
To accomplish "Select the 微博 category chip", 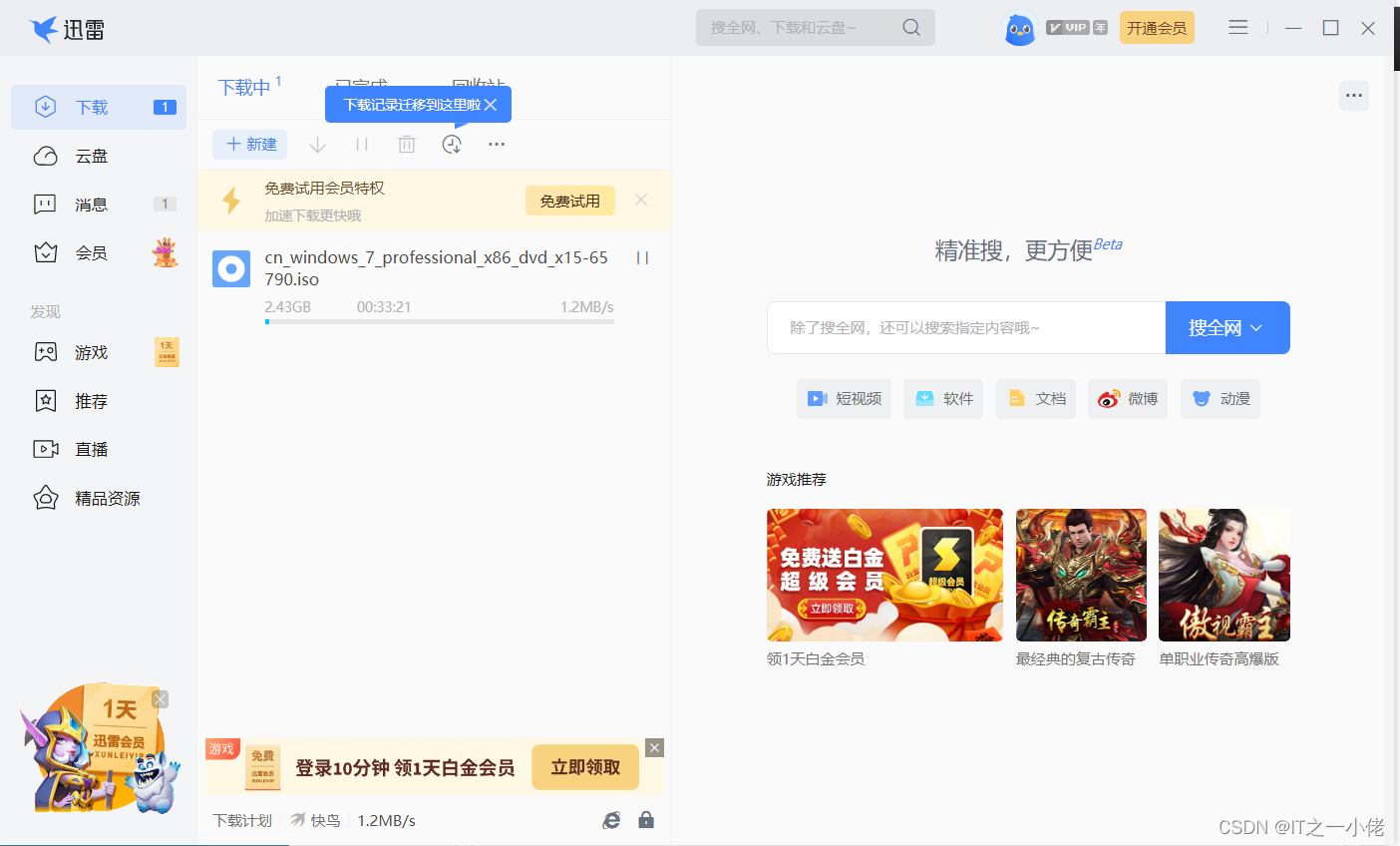I will [x=1128, y=399].
